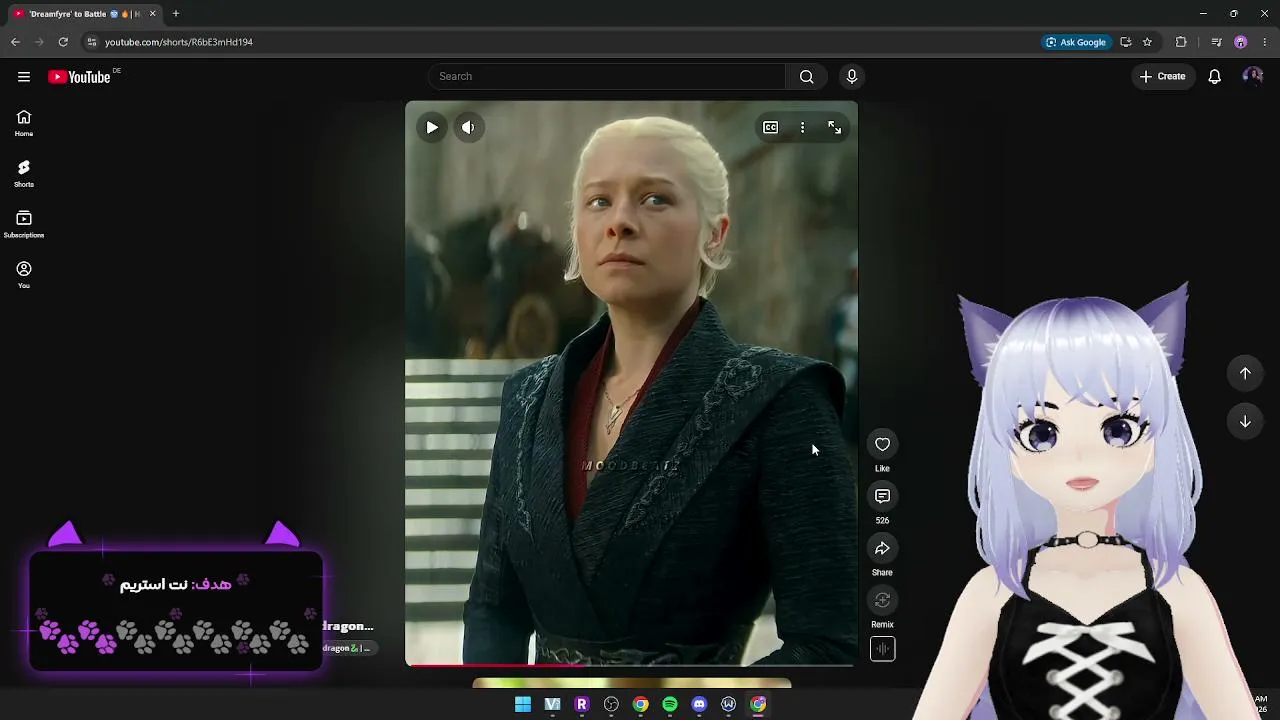This screenshot has height=720, width=1280.
Task: Seek using the red progress bar
Action: click(631, 664)
